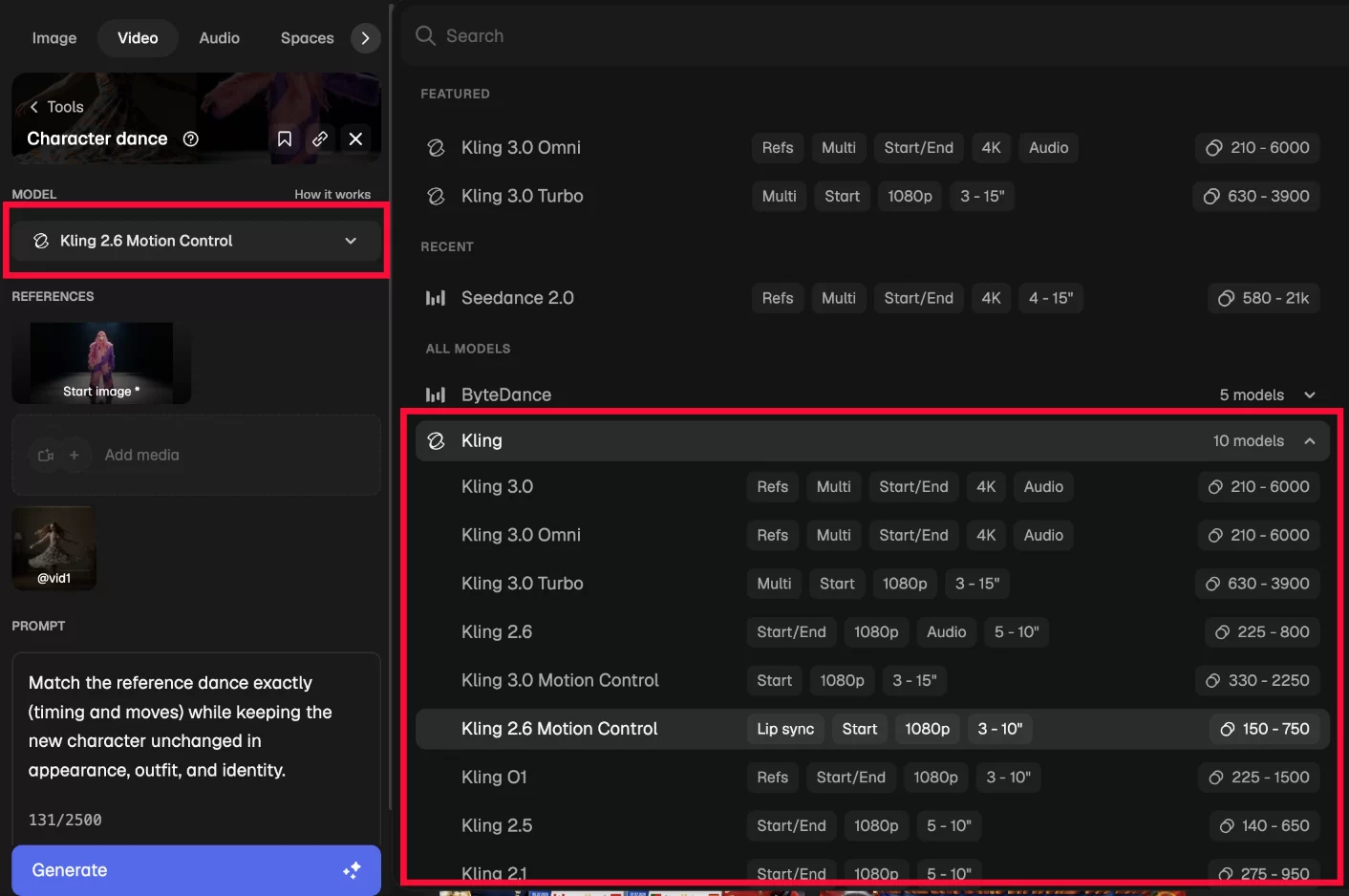Click 150 - 750 credits badge
The width and height of the screenshot is (1349, 896).
1264,729
